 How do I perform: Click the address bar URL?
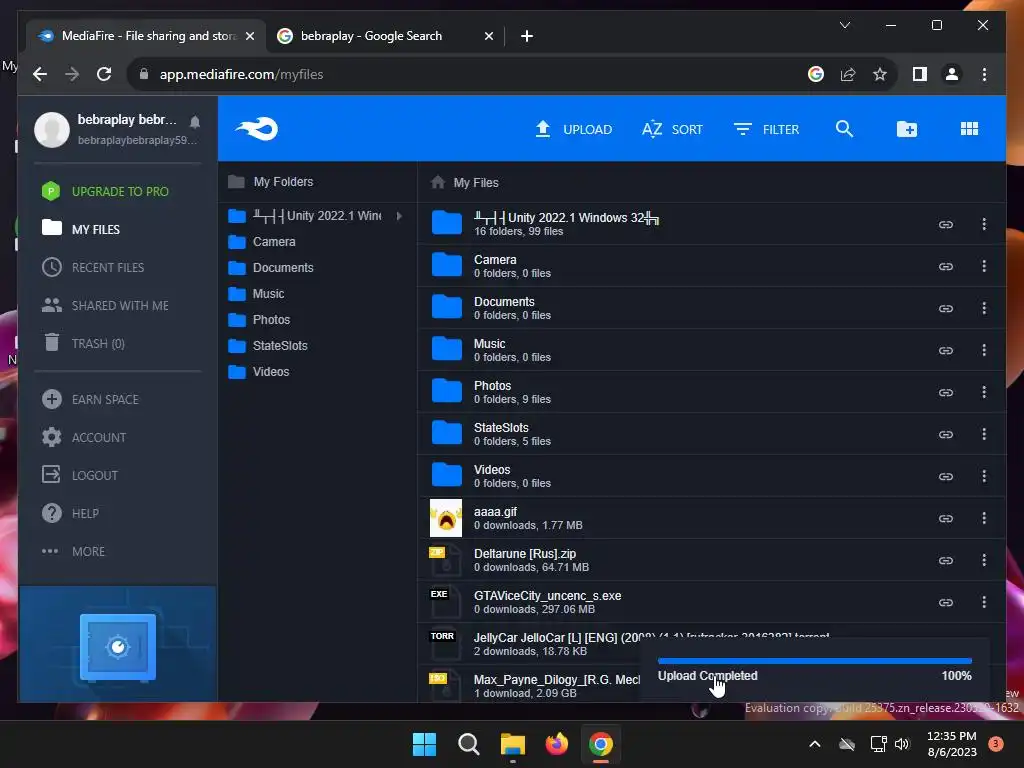coord(241,74)
